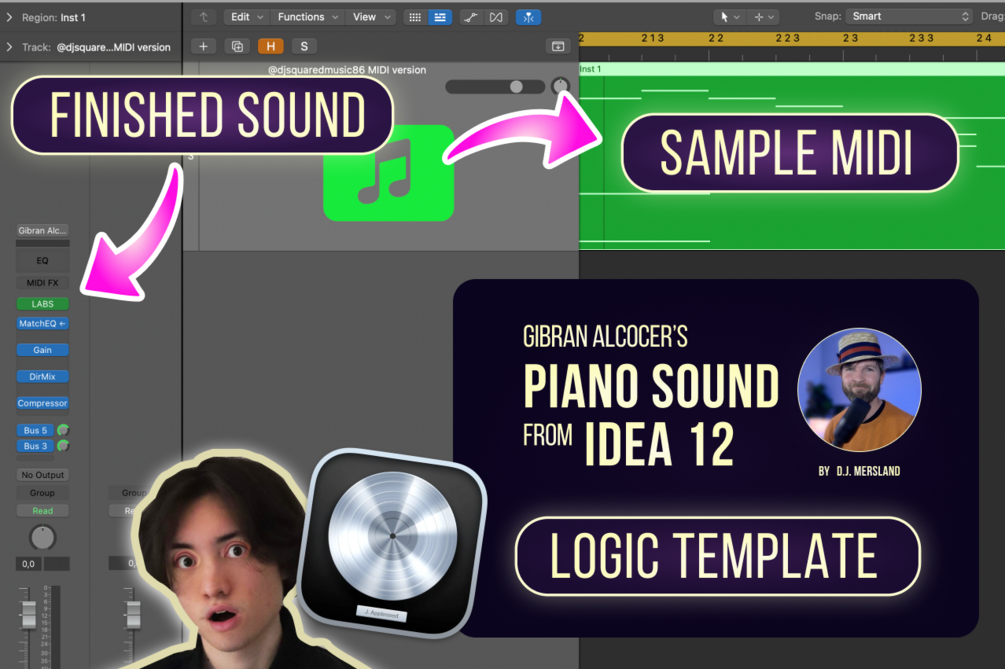This screenshot has width=1005, height=669.
Task: Toggle the automation curve icon
Action: [x=471, y=17]
